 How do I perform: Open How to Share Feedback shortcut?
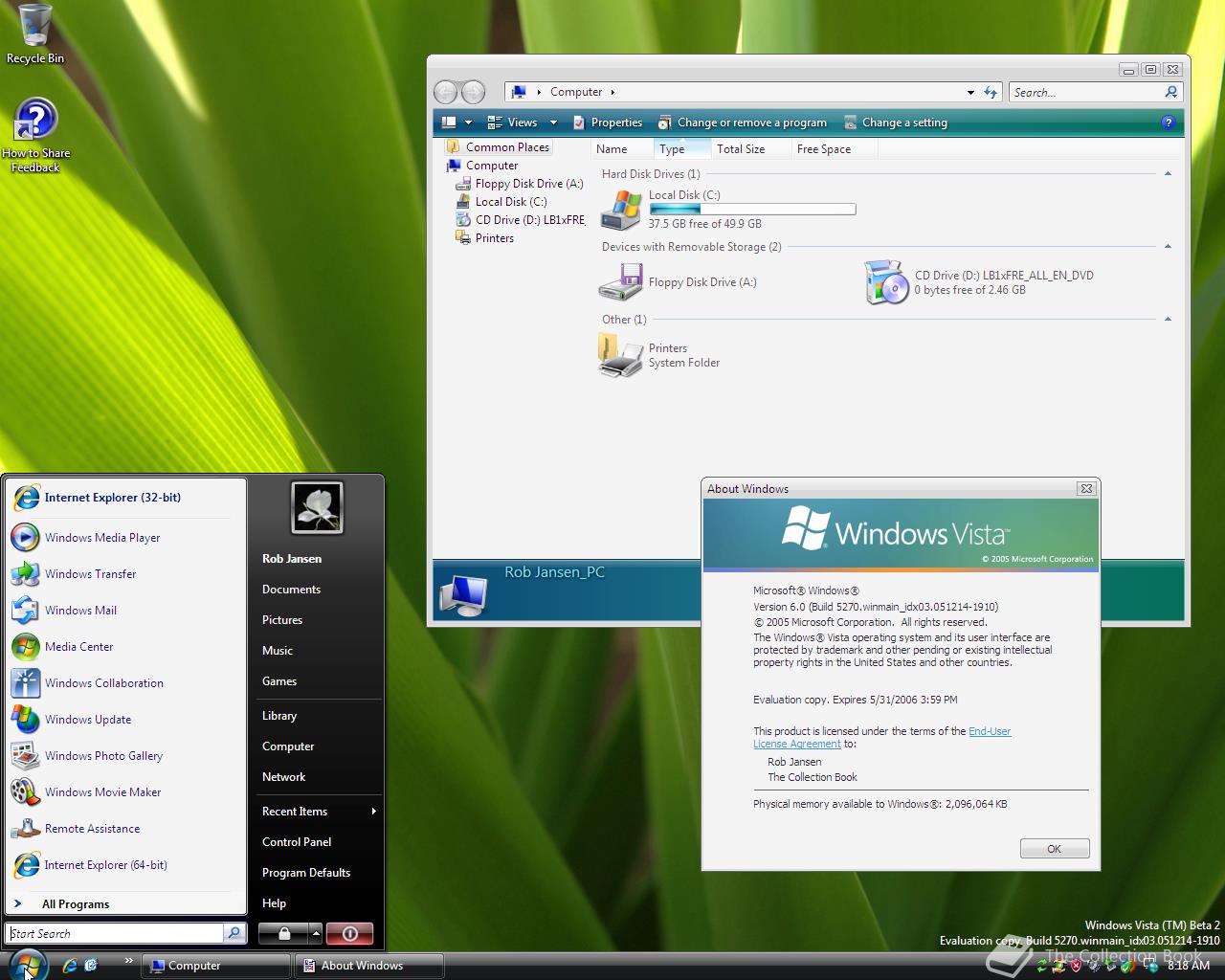(35, 134)
